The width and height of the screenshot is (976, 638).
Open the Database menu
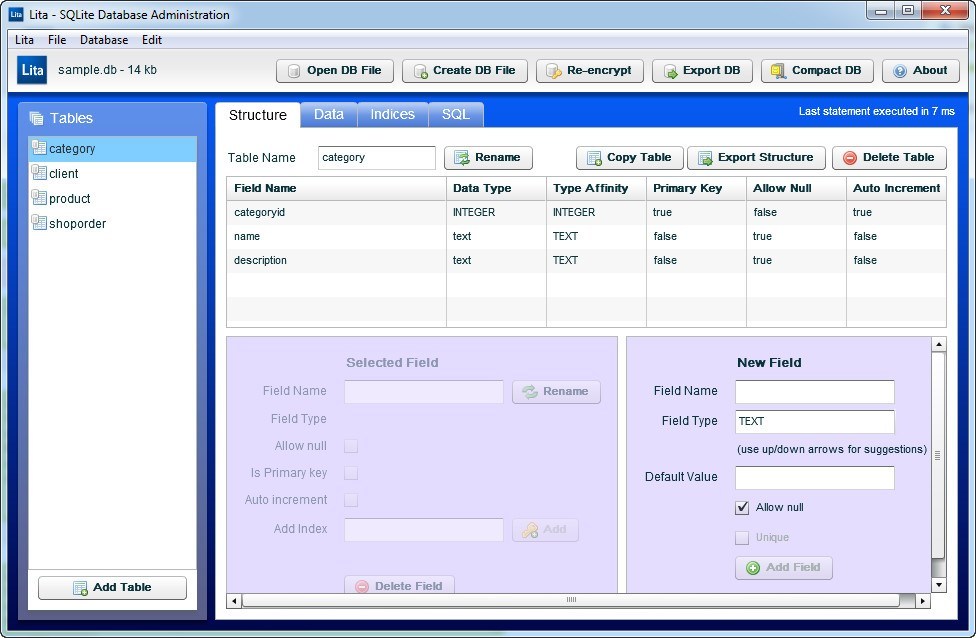point(104,40)
